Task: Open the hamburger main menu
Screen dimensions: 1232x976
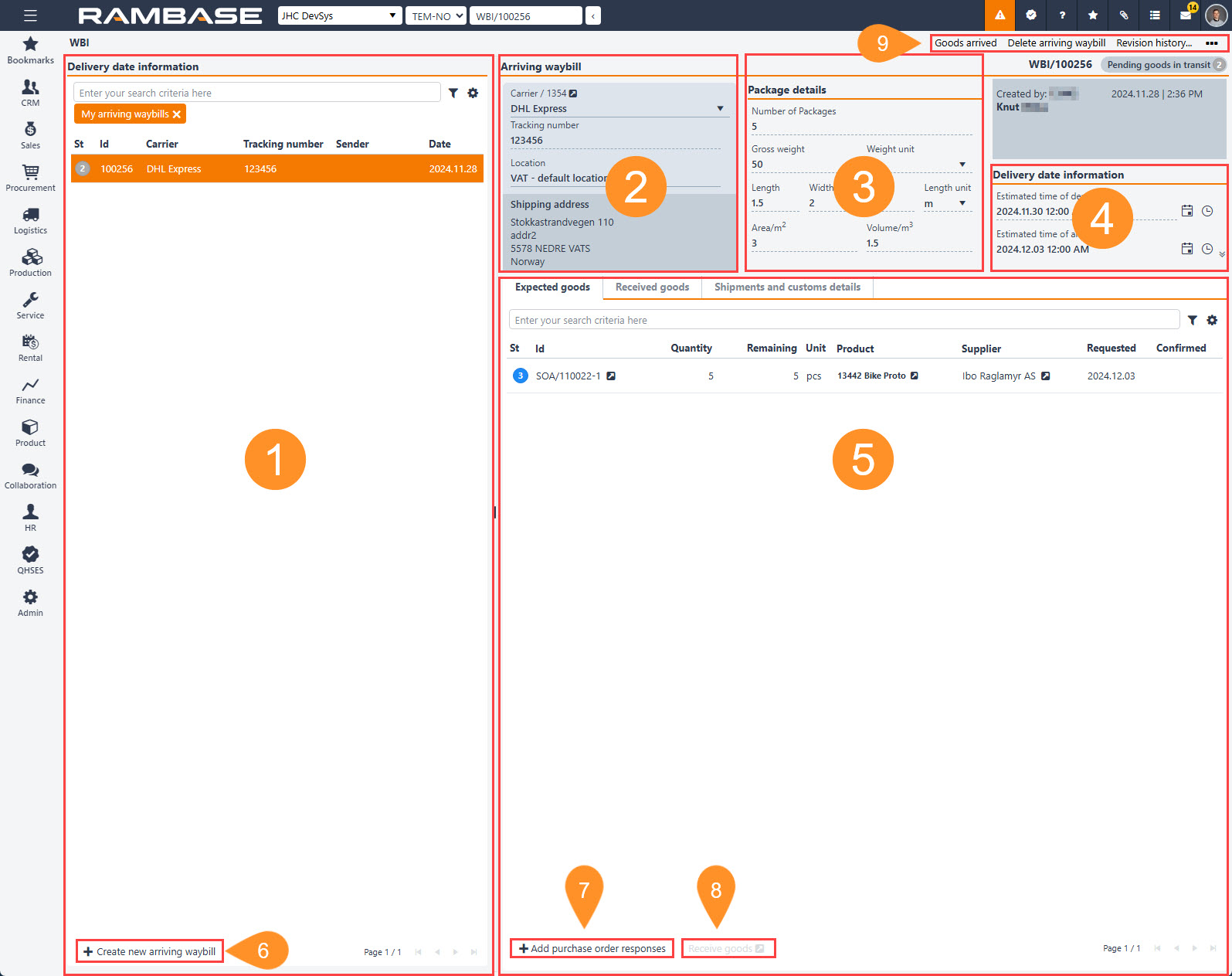Action: (30, 15)
